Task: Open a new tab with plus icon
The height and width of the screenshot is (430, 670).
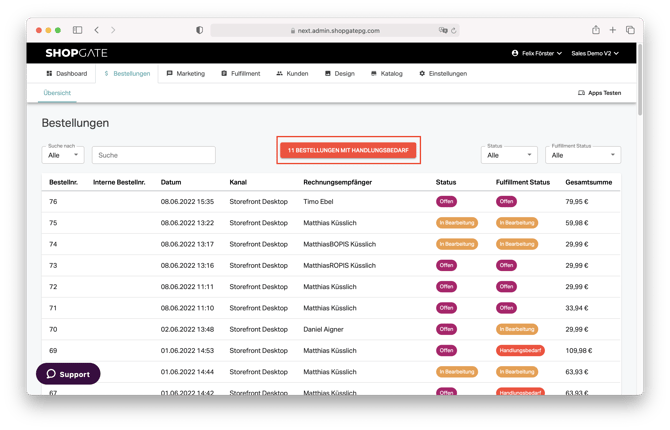Action: pyautogui.click(x=613, y=30)
